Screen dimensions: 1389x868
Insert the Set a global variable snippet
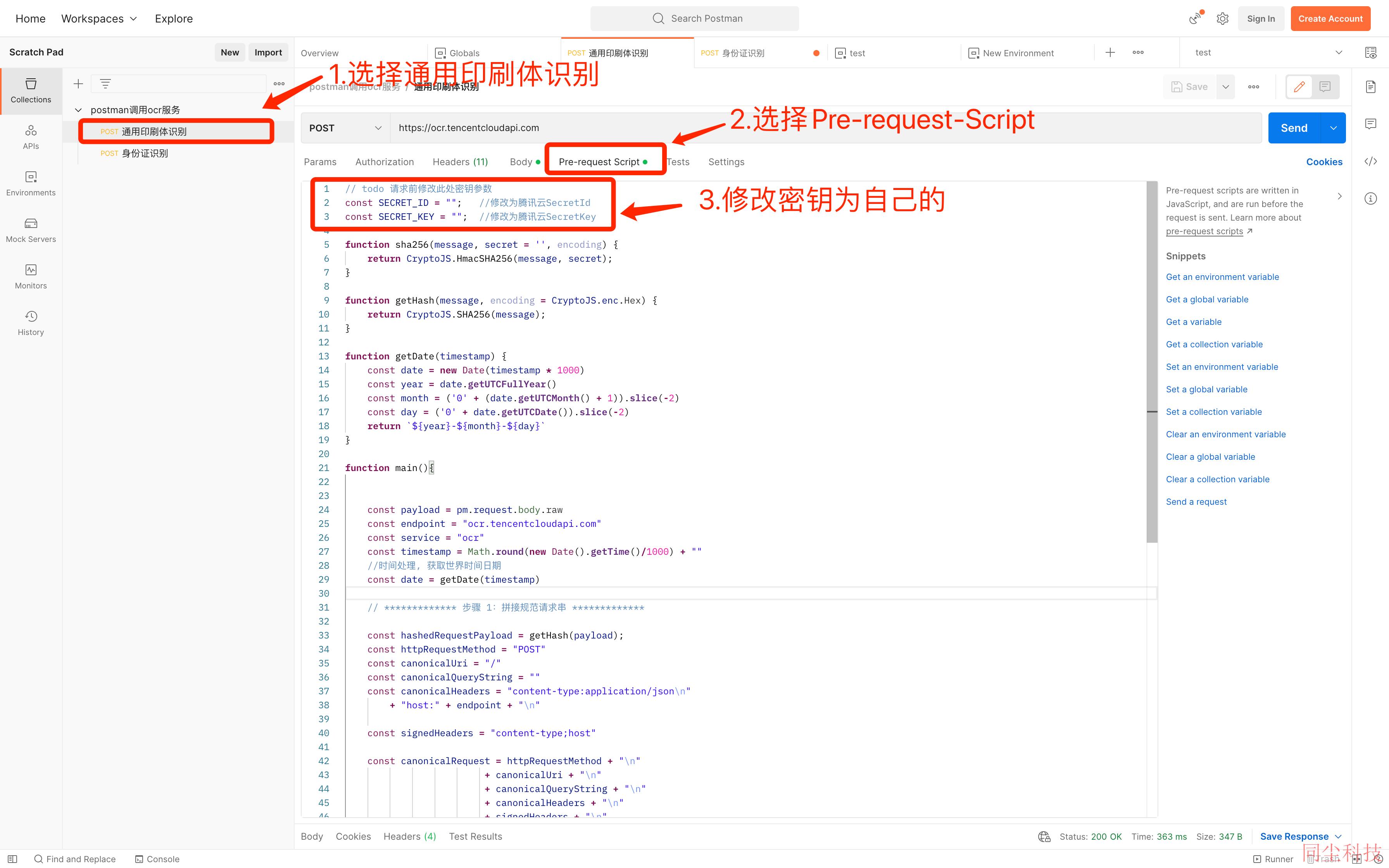click(x=1206, y=389)
